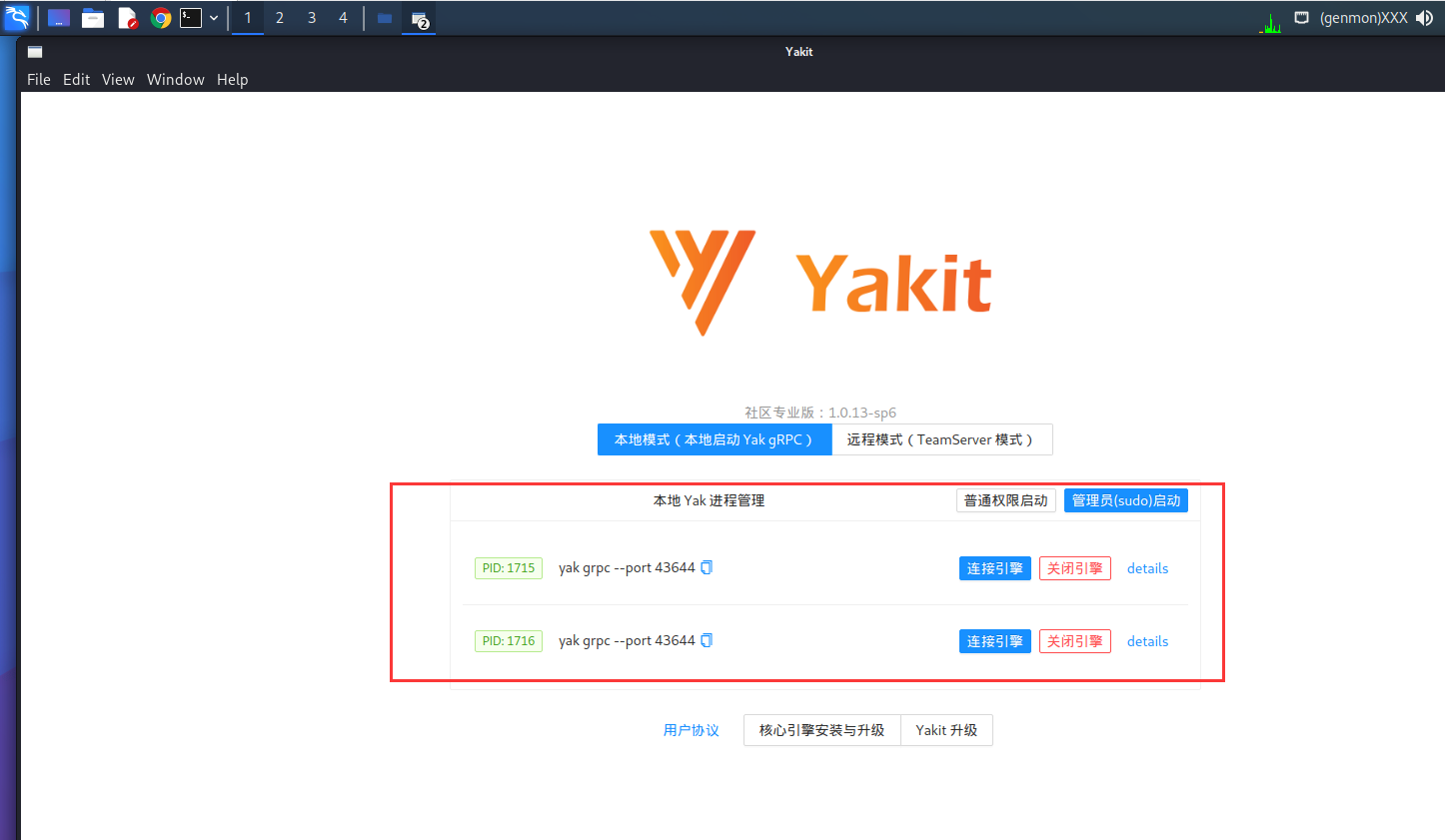Open the file manager from the taskbar
Screen dimensions: 1445x840
[93, 18]
